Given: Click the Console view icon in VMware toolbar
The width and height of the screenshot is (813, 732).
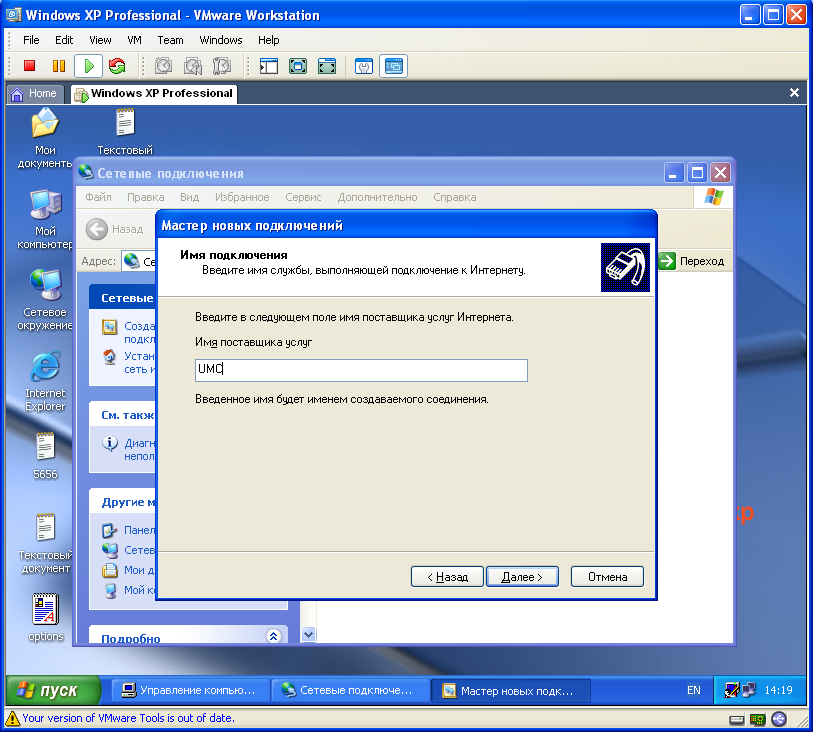Looking at the screenshot, I should pyautogui.click(x=394, y=66).
